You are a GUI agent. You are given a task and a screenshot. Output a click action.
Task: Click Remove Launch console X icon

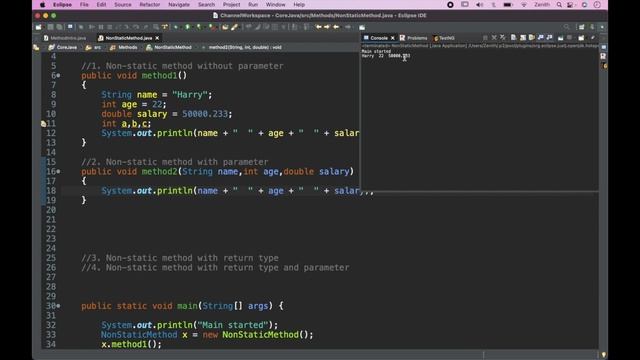coord(494,38)
